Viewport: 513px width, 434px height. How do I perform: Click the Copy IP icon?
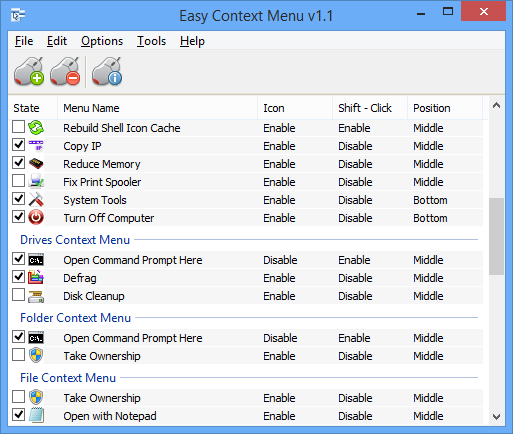point(36,146)
